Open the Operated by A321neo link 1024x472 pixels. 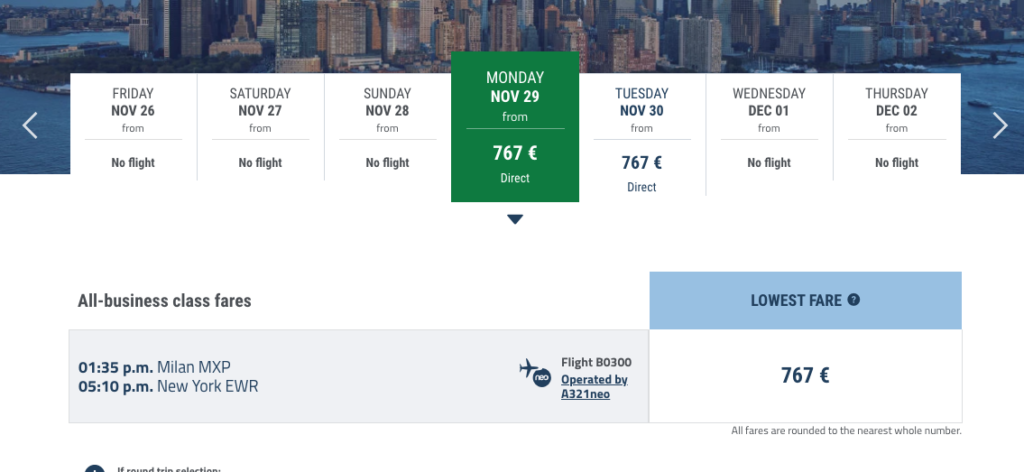click(x=594, y=386)
